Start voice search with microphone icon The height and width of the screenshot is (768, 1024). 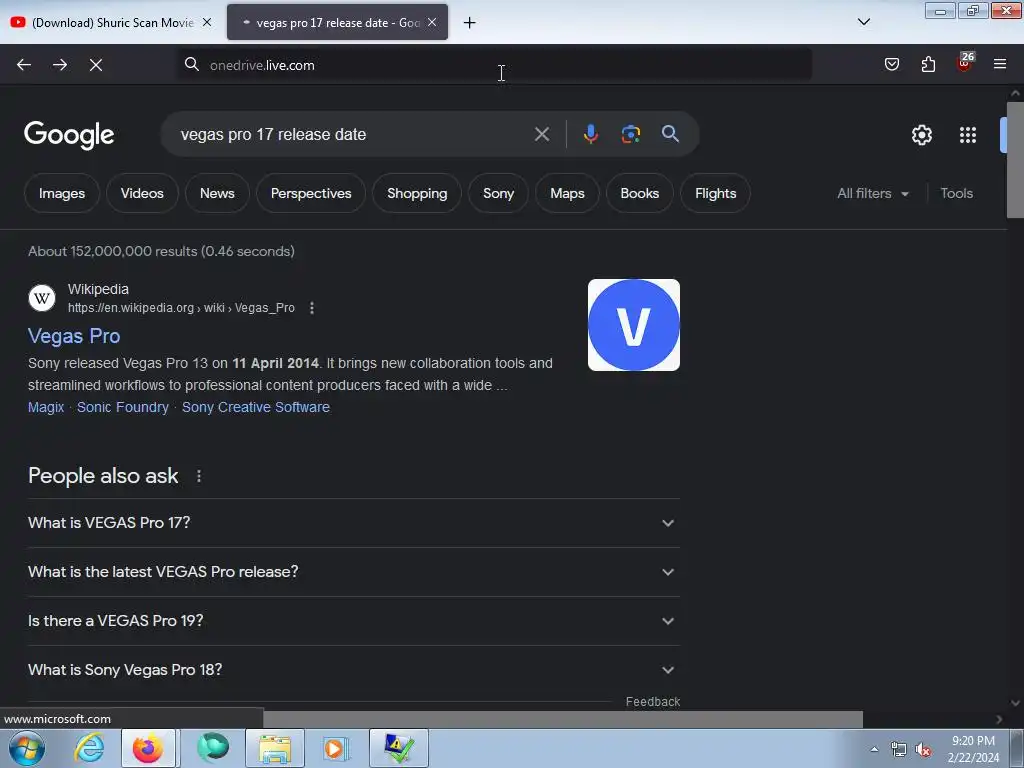590,134
